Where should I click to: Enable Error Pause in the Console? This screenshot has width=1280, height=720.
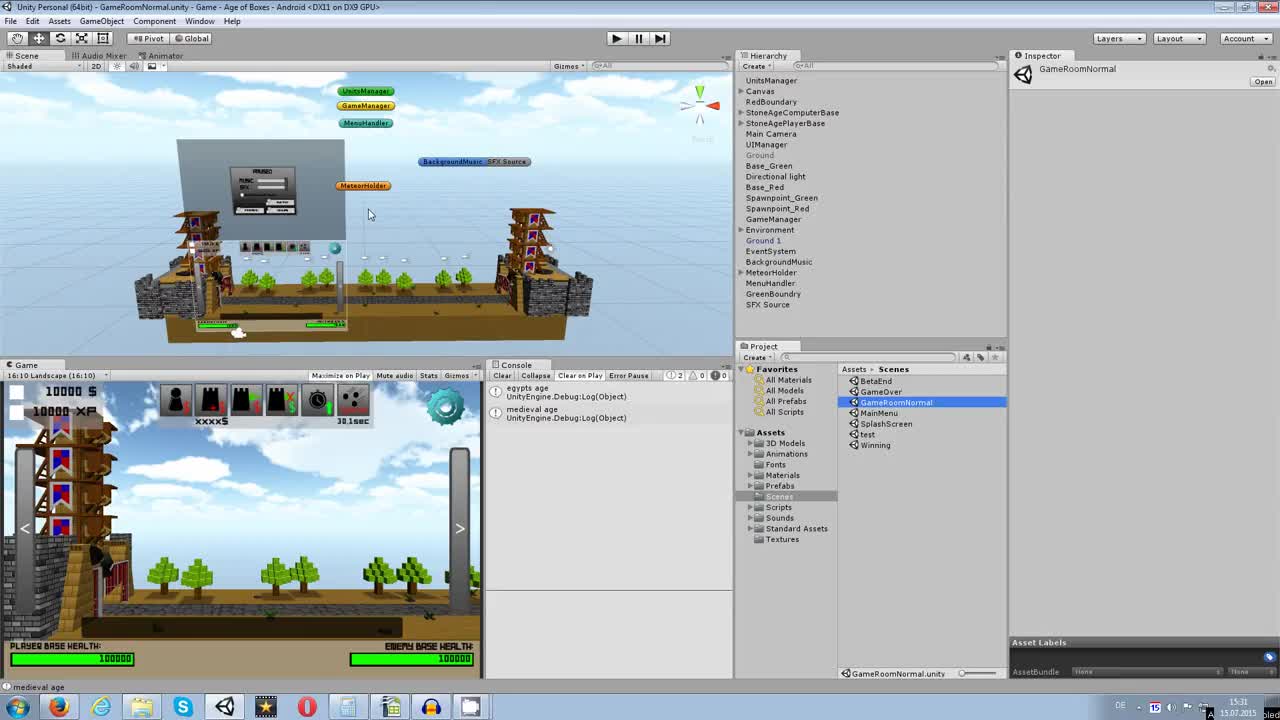point(629,376)
